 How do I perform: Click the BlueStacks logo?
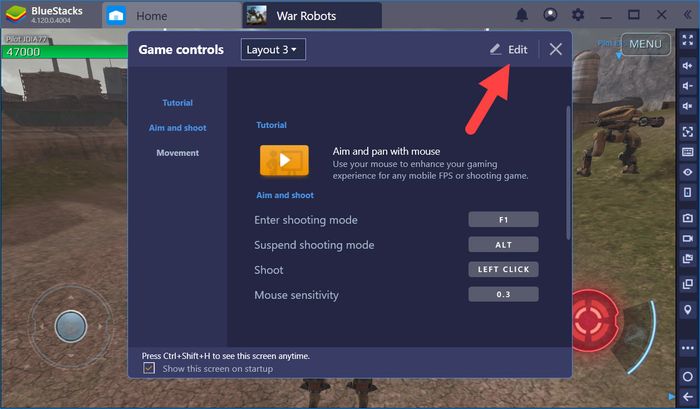pyautogui.click(x=16, y=14)
